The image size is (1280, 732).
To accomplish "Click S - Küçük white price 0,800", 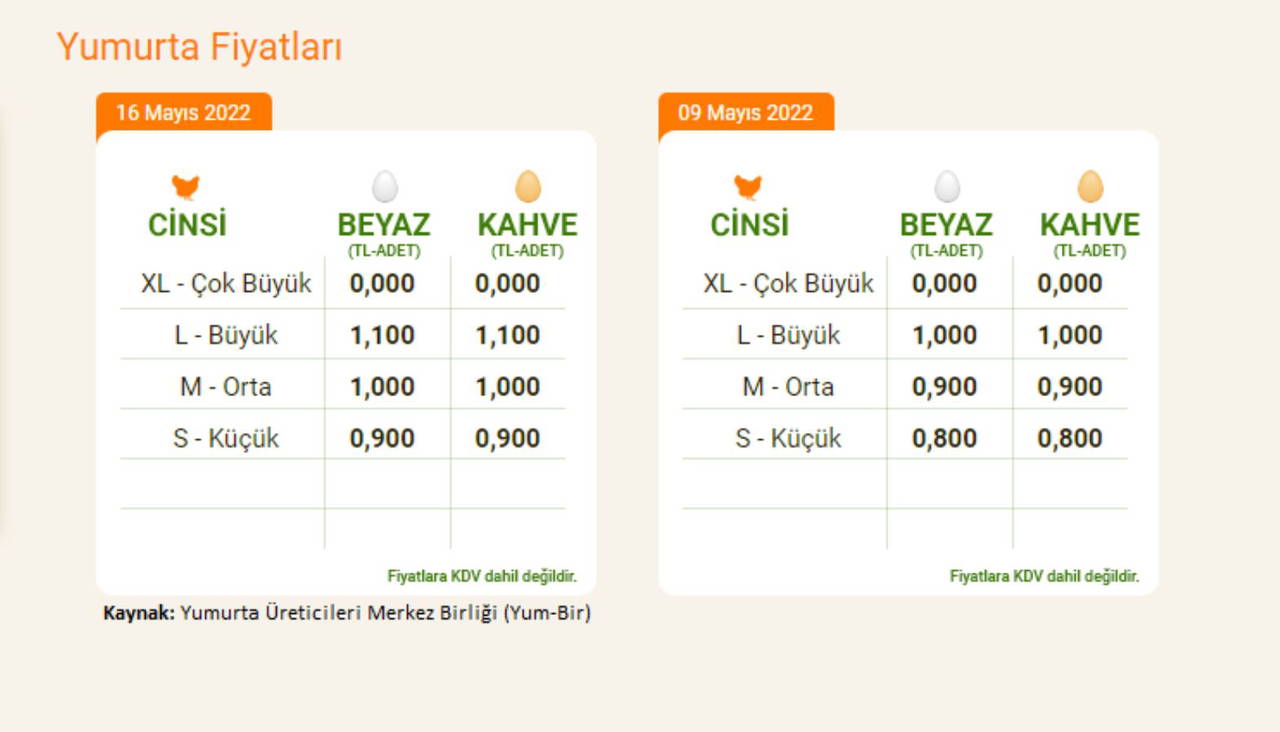I will coord(944,439).
